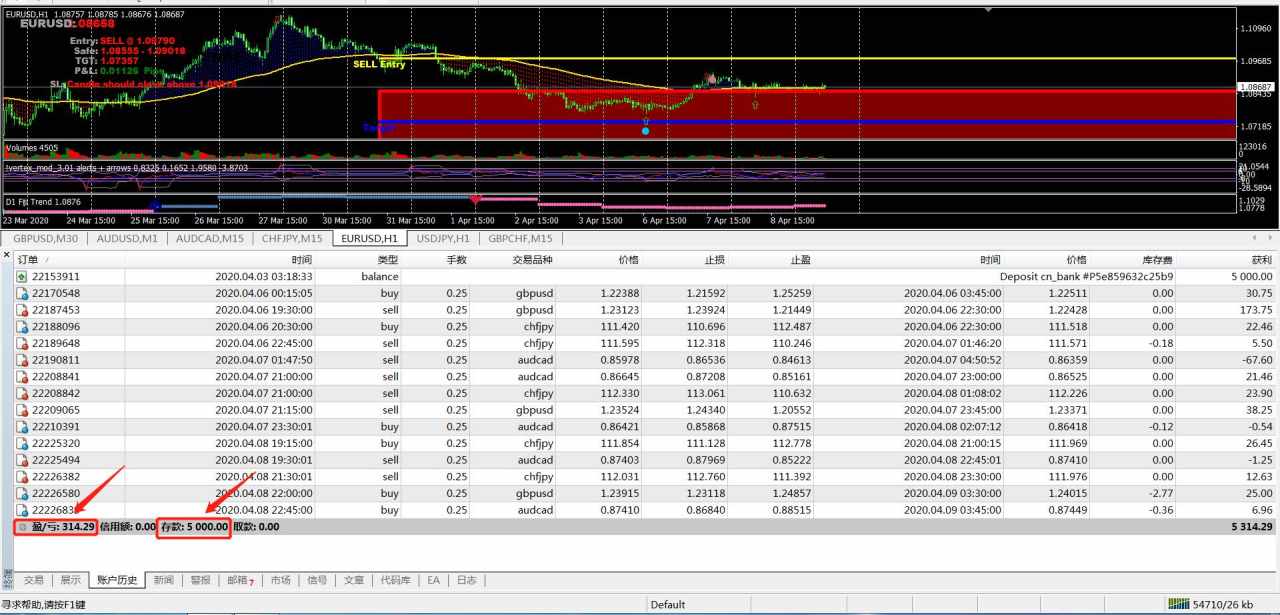Click the sell order icon for 22208841
Image resolution: width=1280 pixels, height=615 pixels.
pos(22,377)
